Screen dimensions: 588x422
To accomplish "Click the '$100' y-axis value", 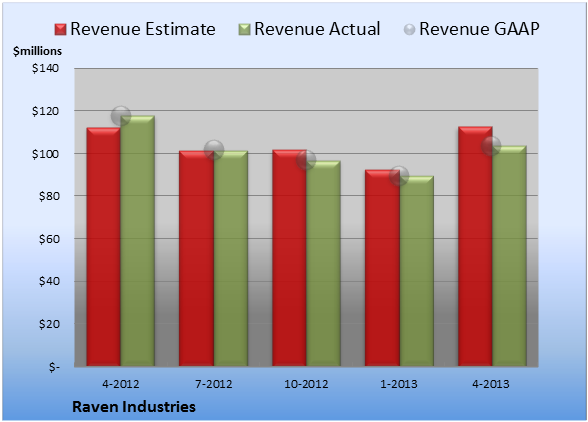I will [45, 154].
